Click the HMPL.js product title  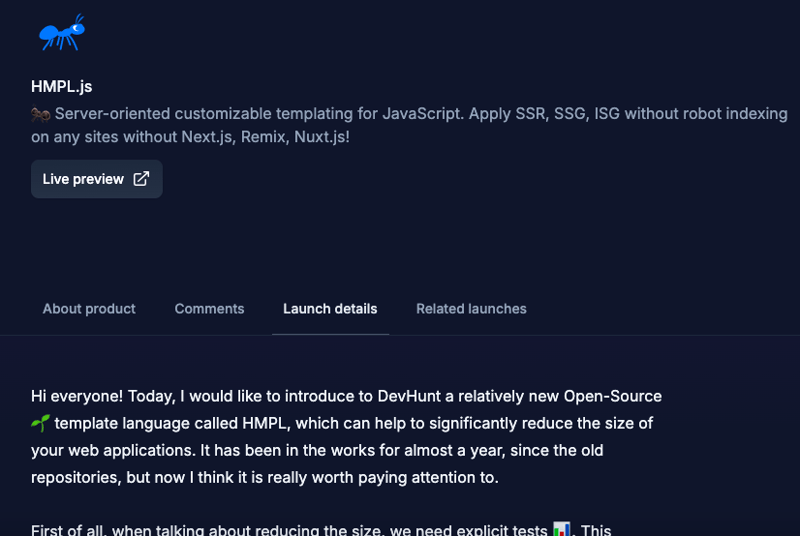coord(62,87)
